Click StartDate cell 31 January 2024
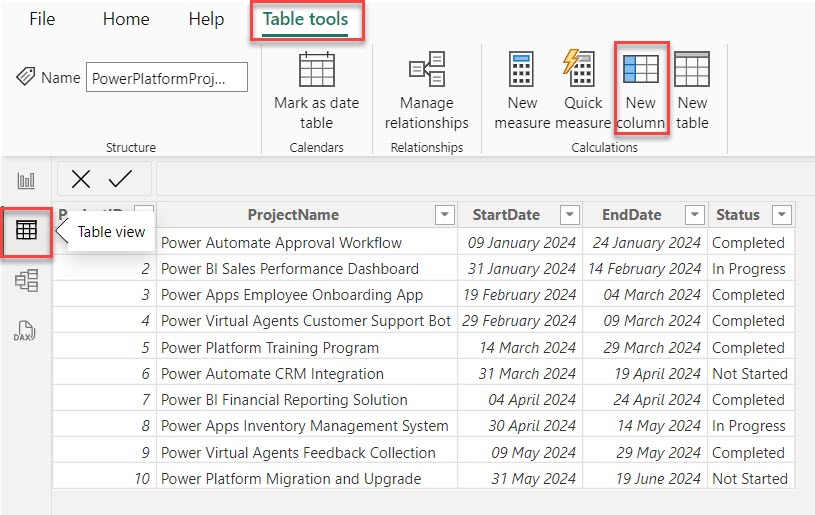Screen dimensions: 815x515 [x=520, y=268]
